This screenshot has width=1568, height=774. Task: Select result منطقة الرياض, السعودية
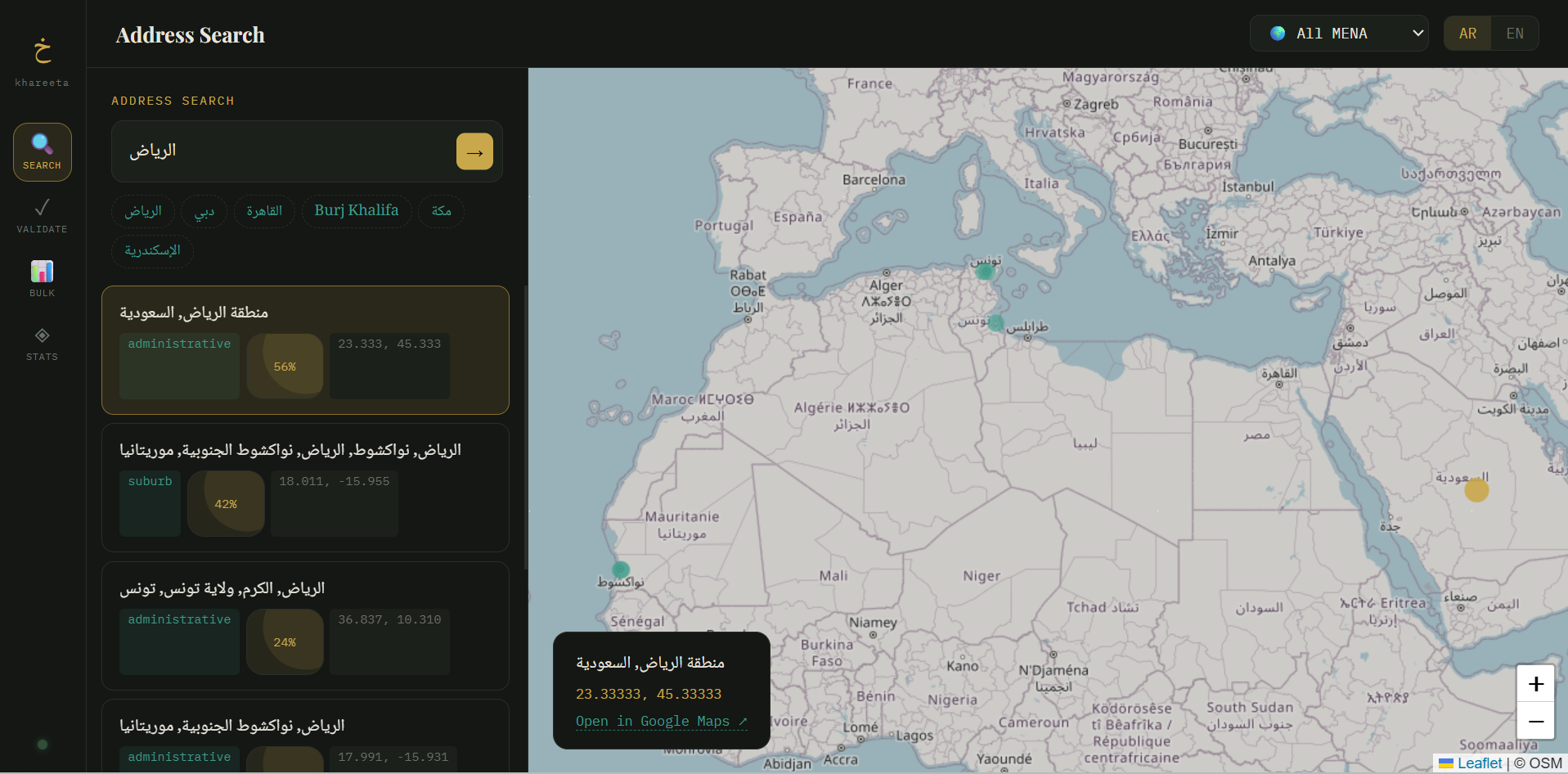(x=305, y=350)
